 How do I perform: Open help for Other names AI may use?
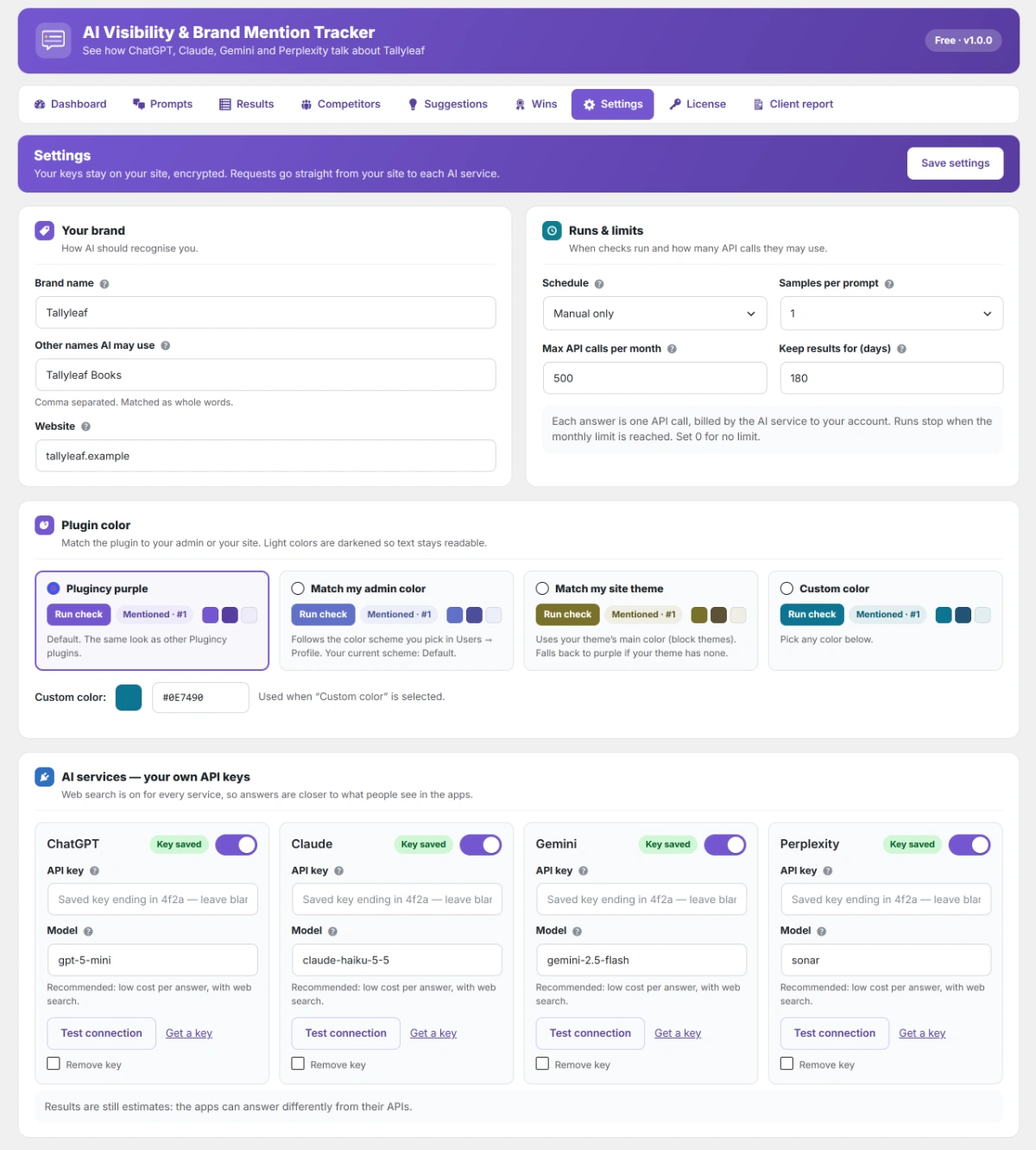coord(166,346)
